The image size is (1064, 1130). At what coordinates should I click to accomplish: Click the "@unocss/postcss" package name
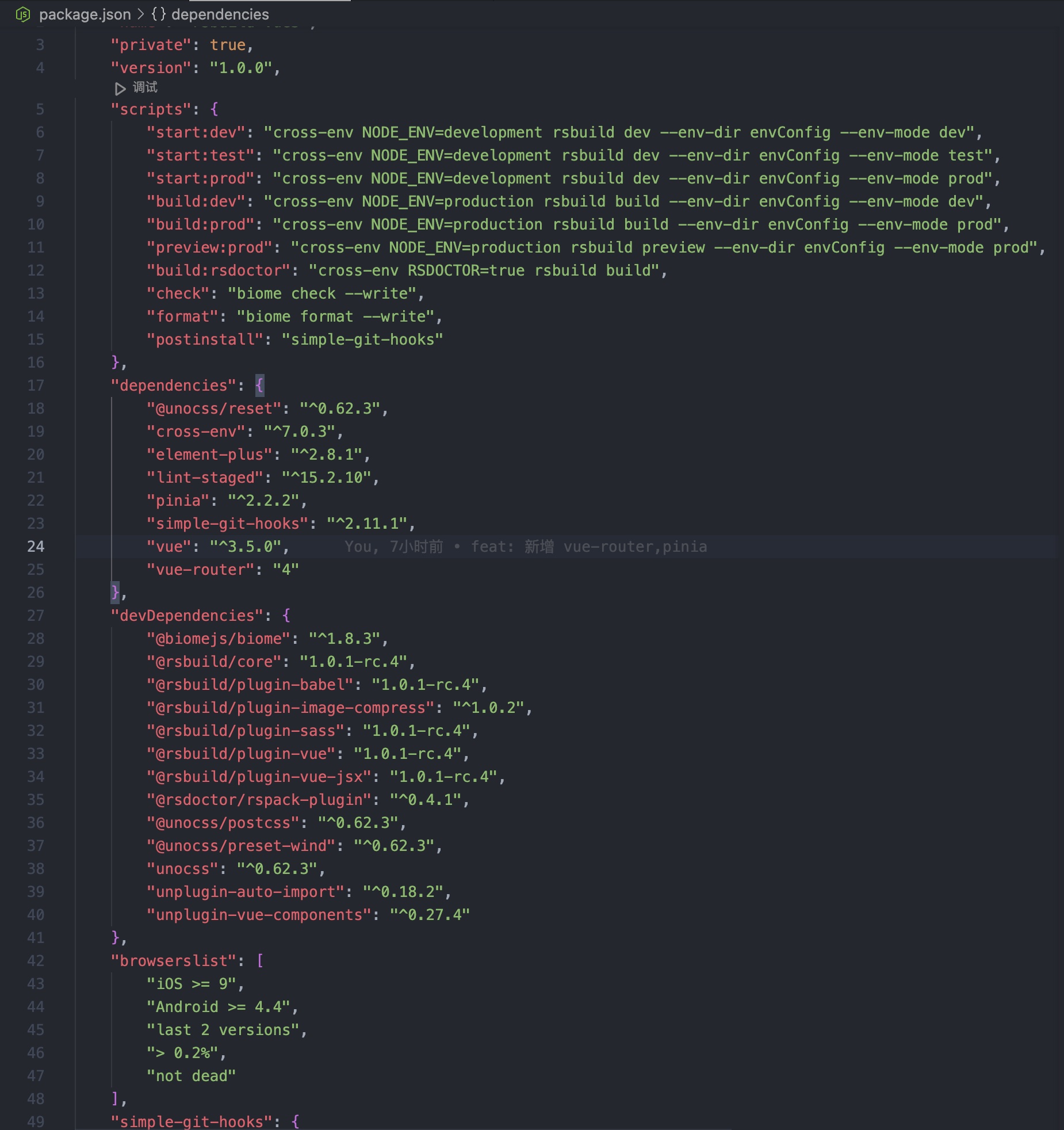[223, 823]
